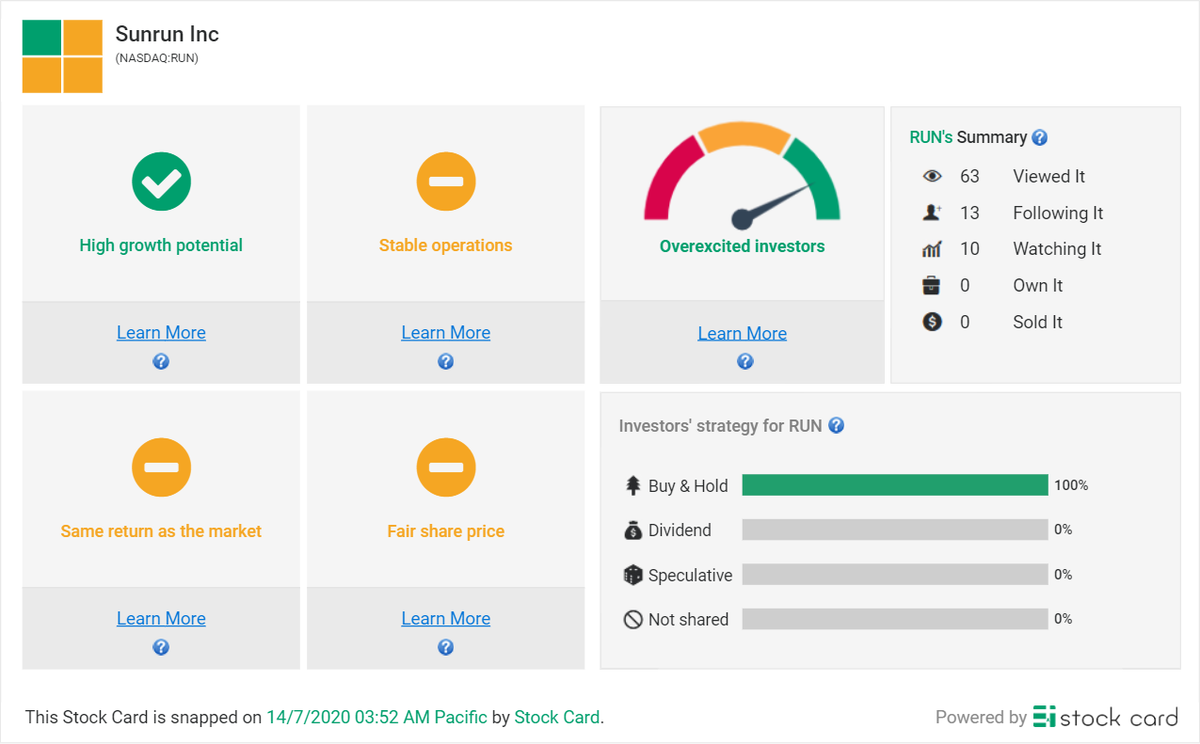
Task: Click the orange minus icon above Stable operations
Action: click(x=446, y=182)
